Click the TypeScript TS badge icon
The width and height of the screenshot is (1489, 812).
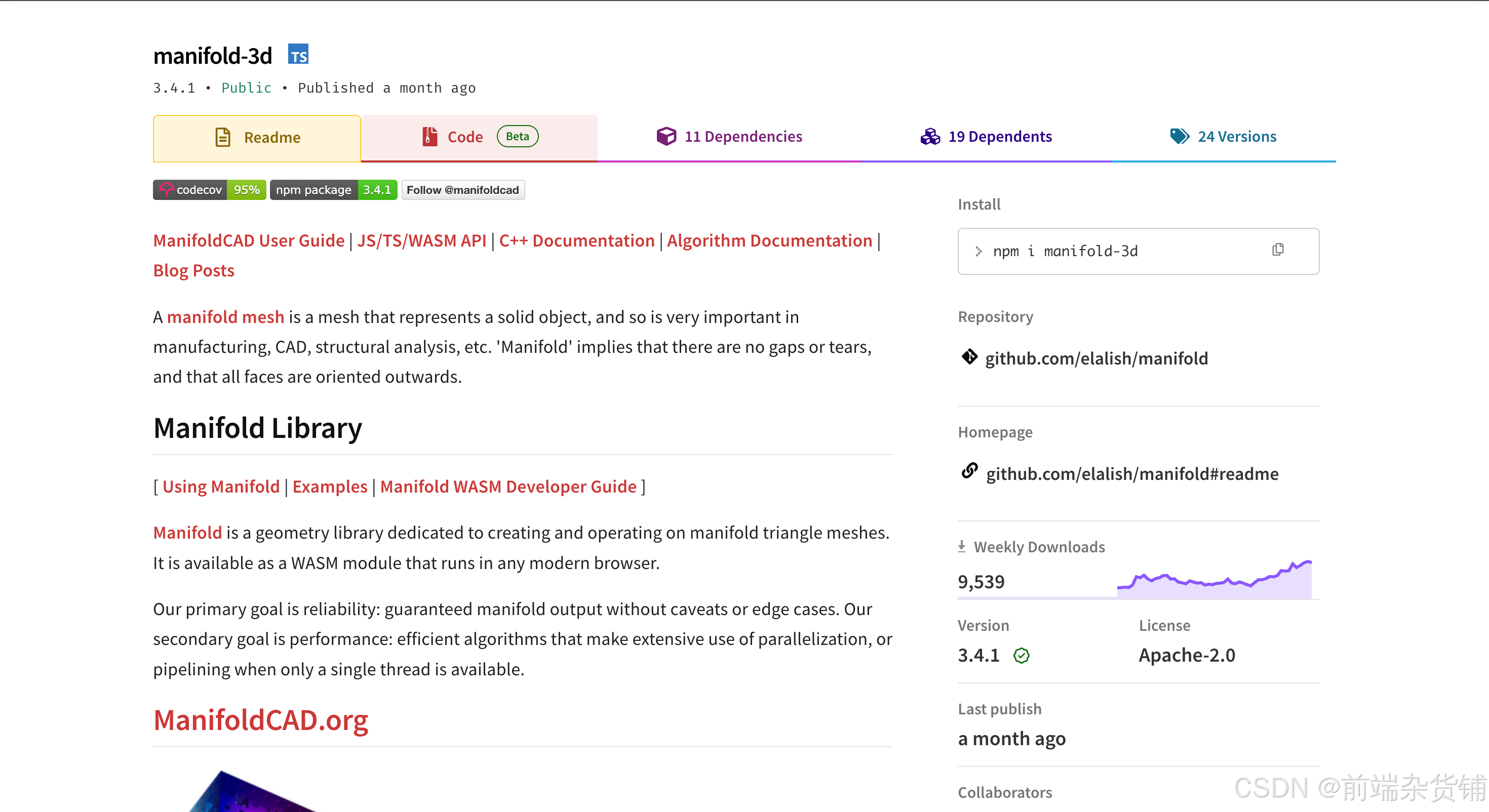click(298, 55)
